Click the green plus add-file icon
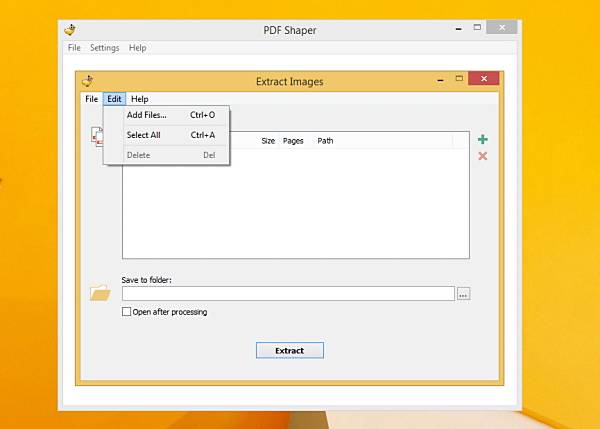This screenshot has width=600, height=429. point(483,139)
